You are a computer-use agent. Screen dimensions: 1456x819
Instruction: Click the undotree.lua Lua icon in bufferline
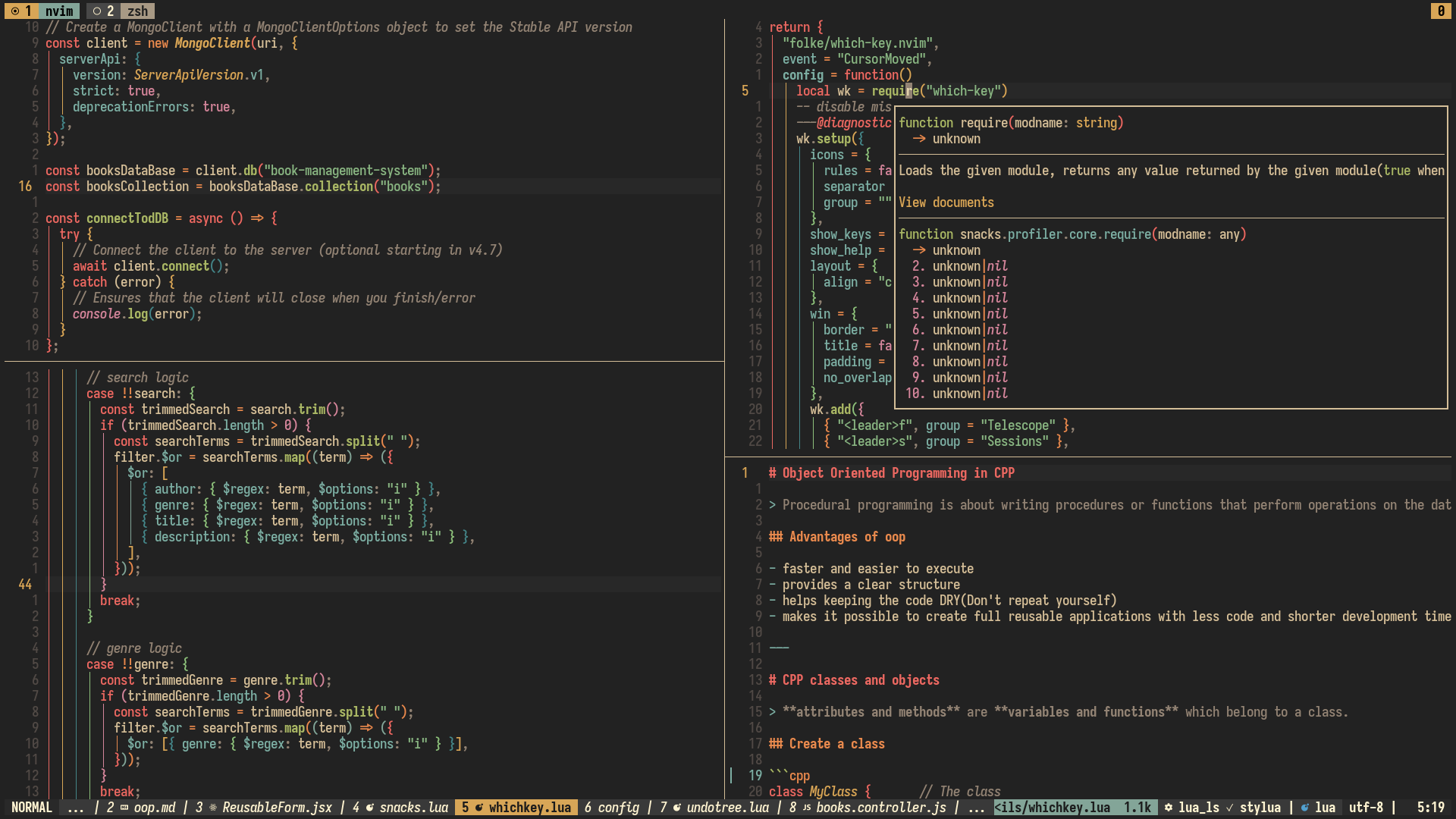click(x=677, y=808)
